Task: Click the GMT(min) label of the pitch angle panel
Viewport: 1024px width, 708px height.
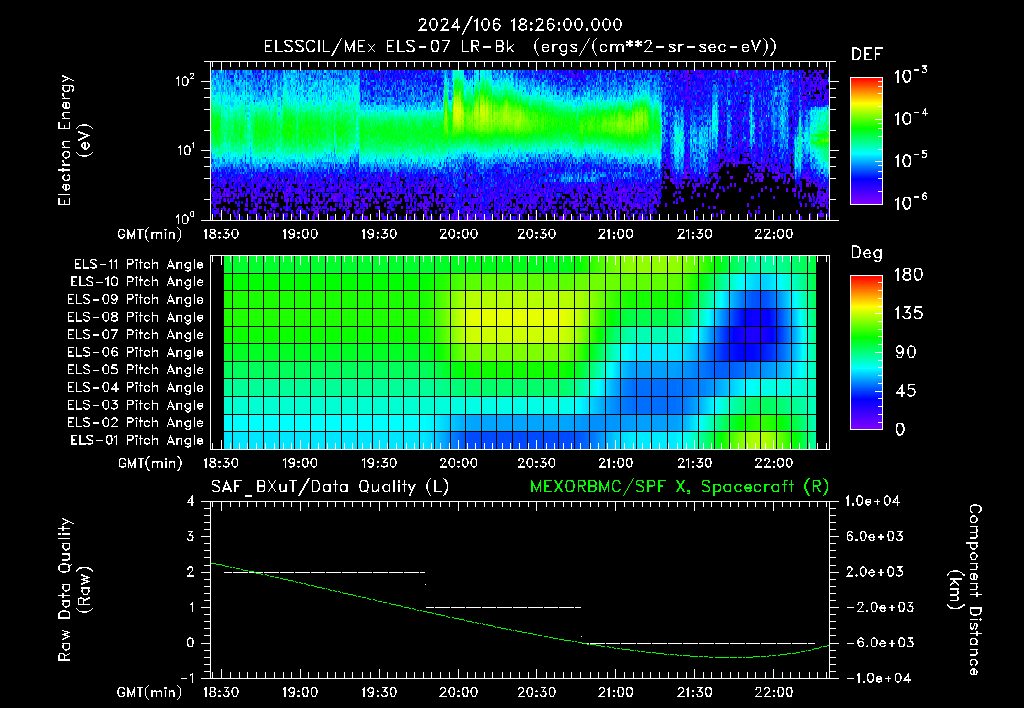Action: tap(149, 464)
